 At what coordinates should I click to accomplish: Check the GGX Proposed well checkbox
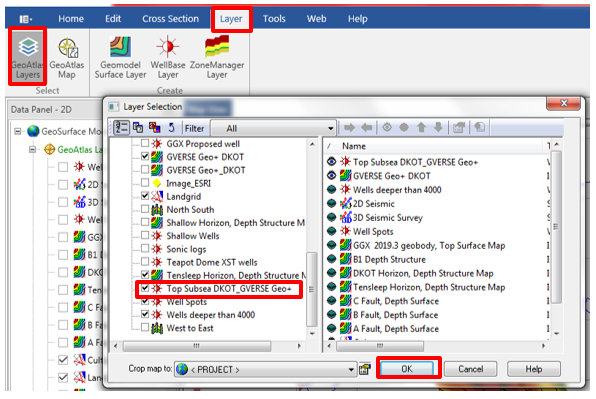coord(145,143)
